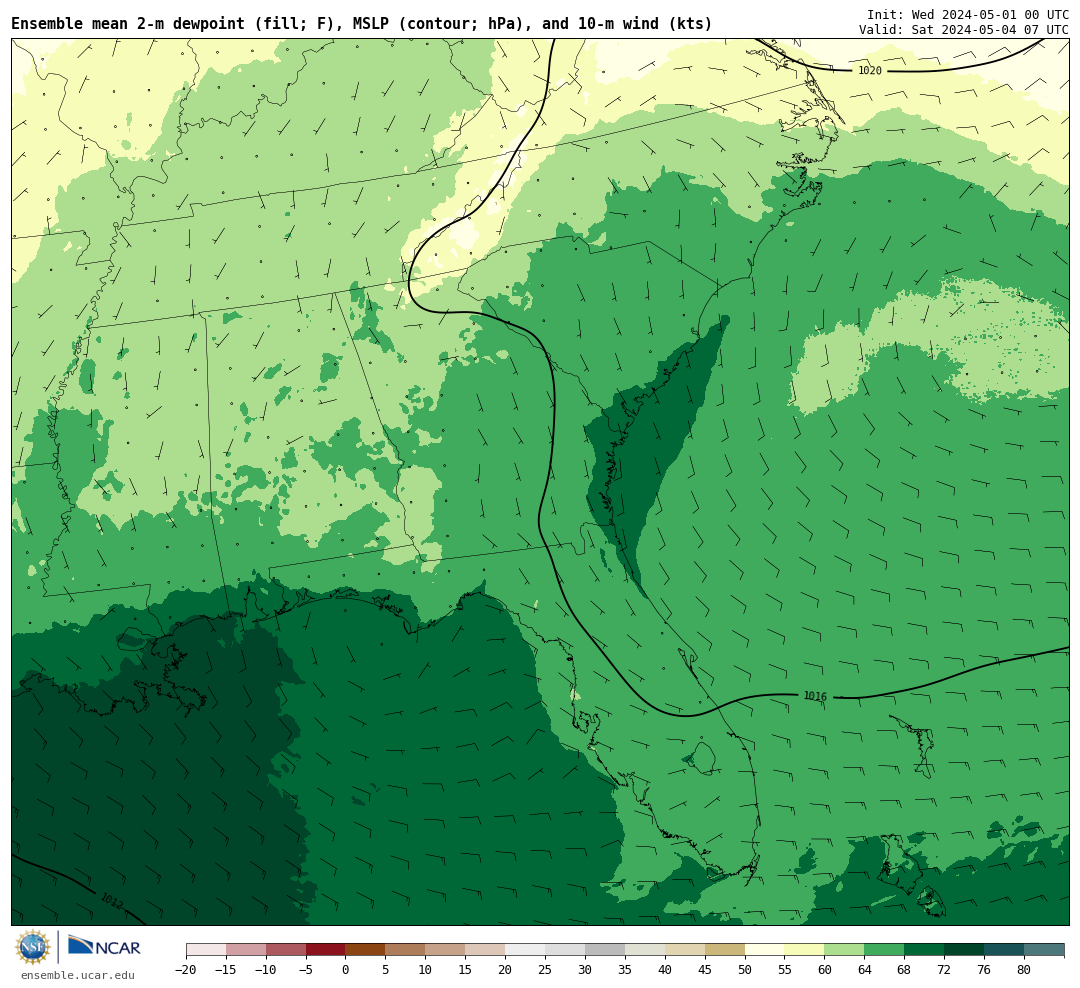The width and height of the screenshot is (1080, 988).
Task: Pick the tan swatch between 45 and 50
Action: click(725, 949)
